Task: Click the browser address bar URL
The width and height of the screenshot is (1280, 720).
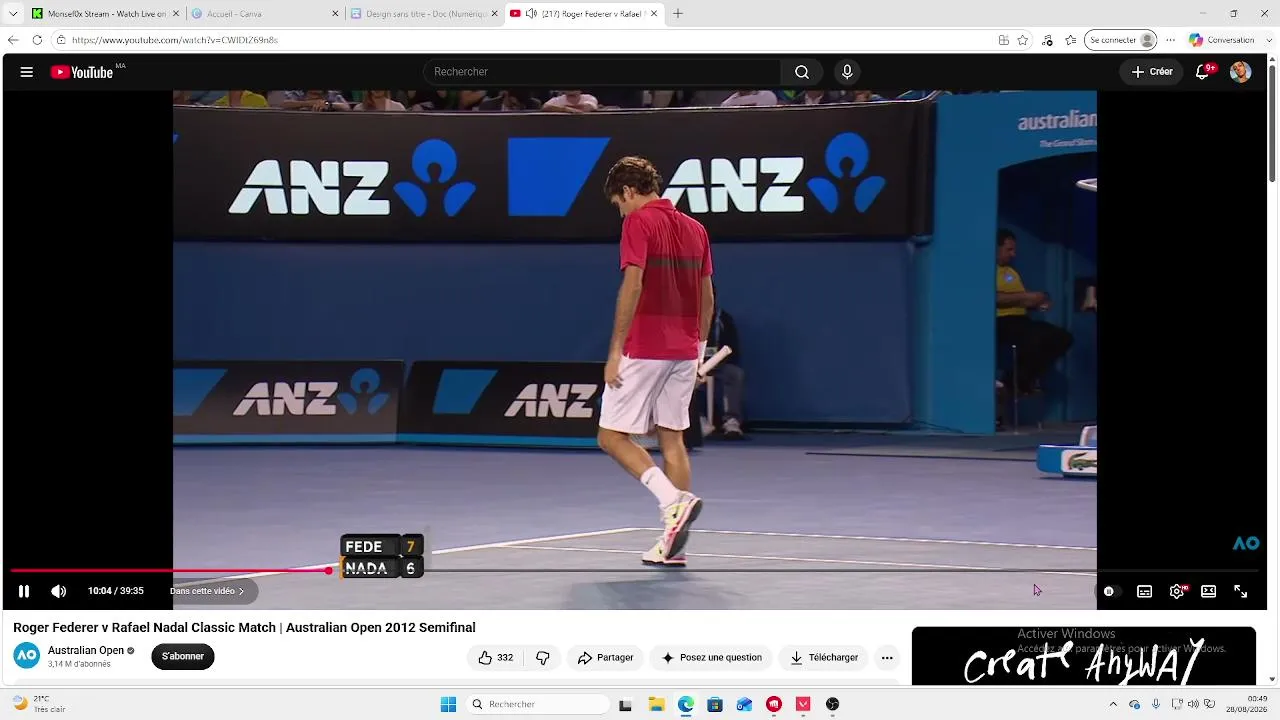Action: coord(175,40)
